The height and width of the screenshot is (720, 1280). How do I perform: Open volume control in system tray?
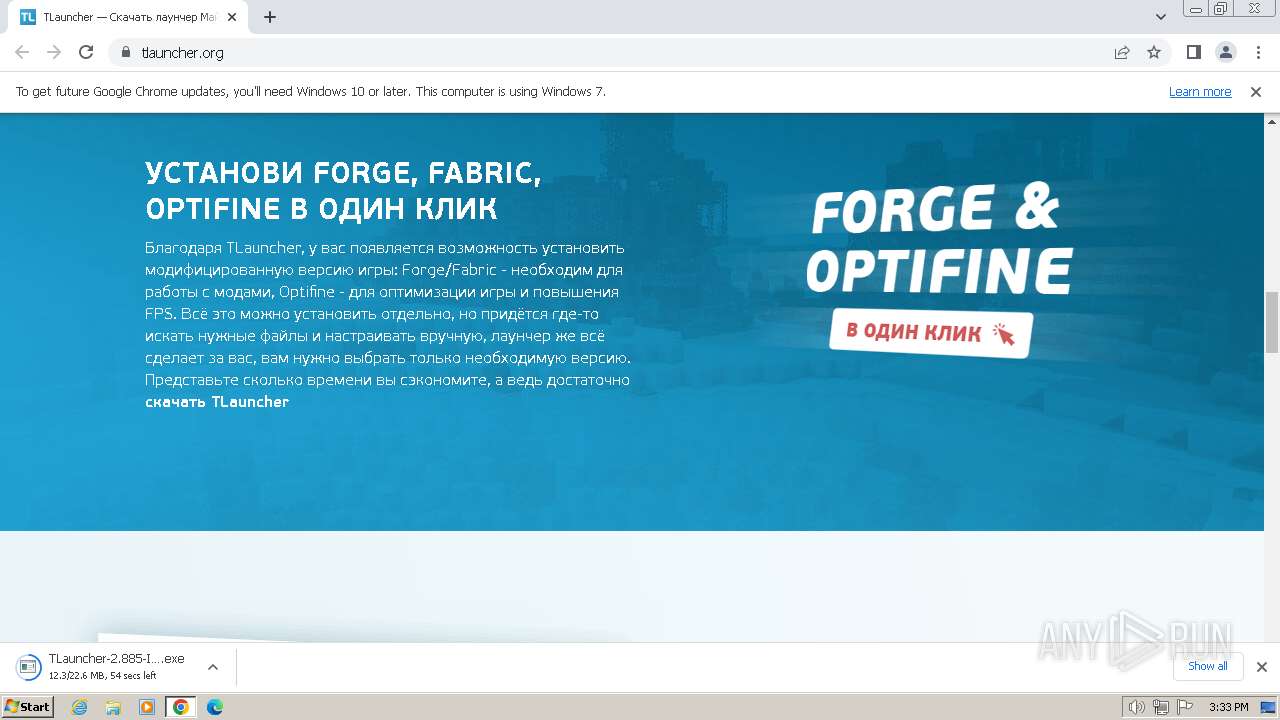point(1137,707)
